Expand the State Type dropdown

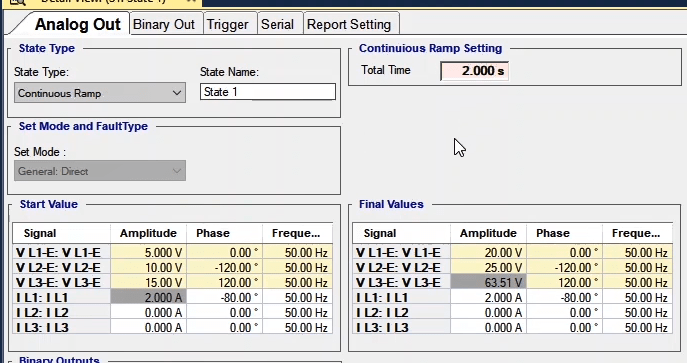click(100, 93)
